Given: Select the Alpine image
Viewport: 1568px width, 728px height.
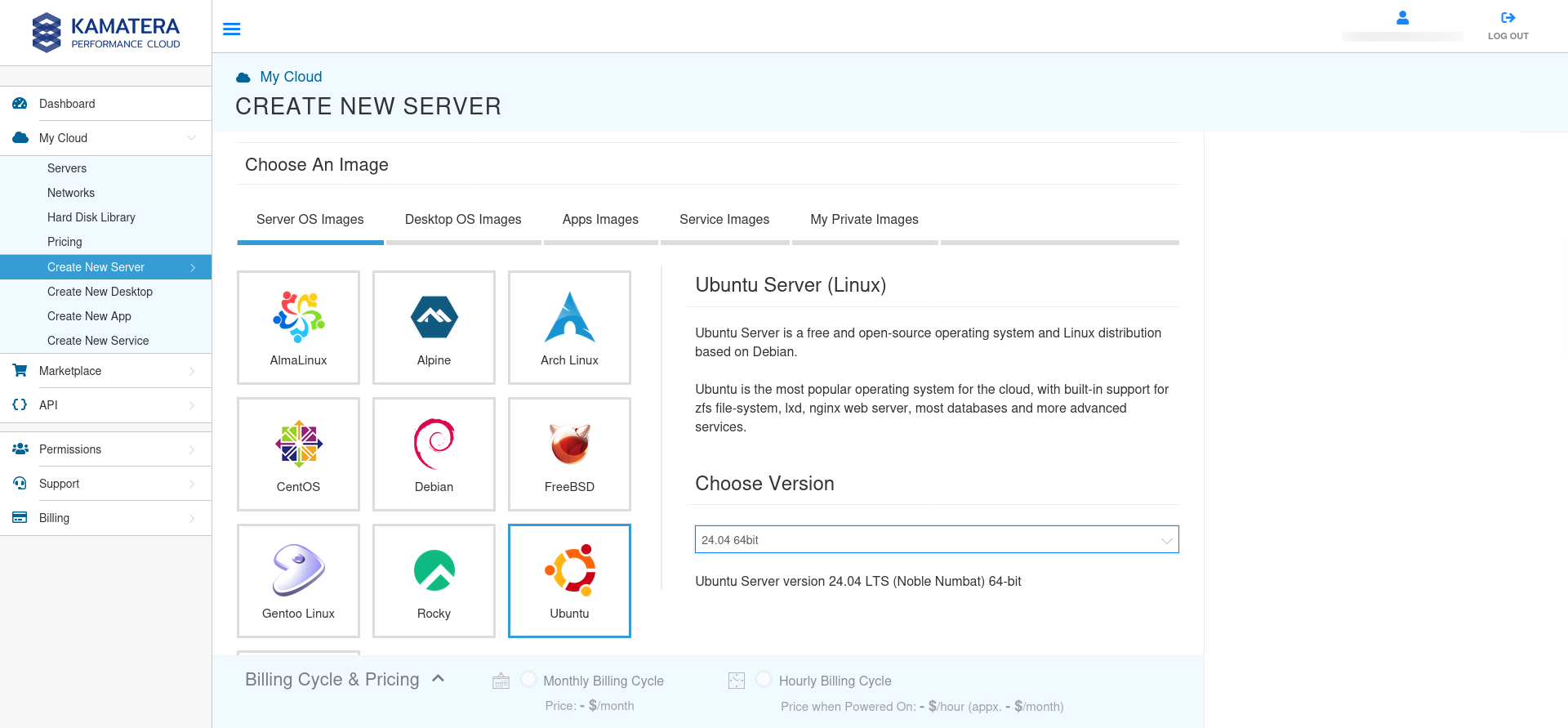Looking at the screenshot, I should (434, 328).
